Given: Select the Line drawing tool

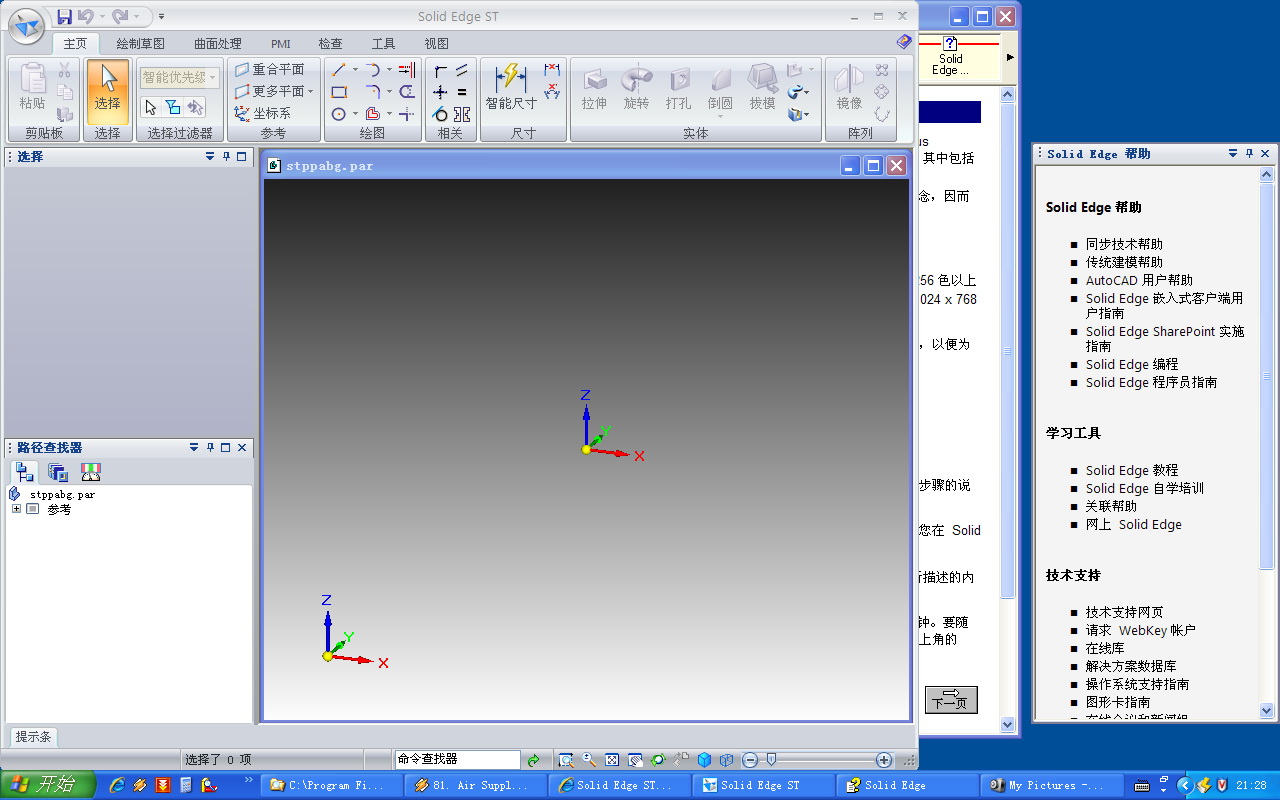Looking at the screenshot, I should click(x=339, y=70).
